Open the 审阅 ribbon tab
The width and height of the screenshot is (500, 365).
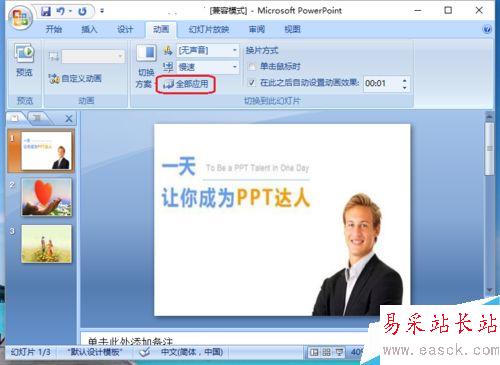257,29
